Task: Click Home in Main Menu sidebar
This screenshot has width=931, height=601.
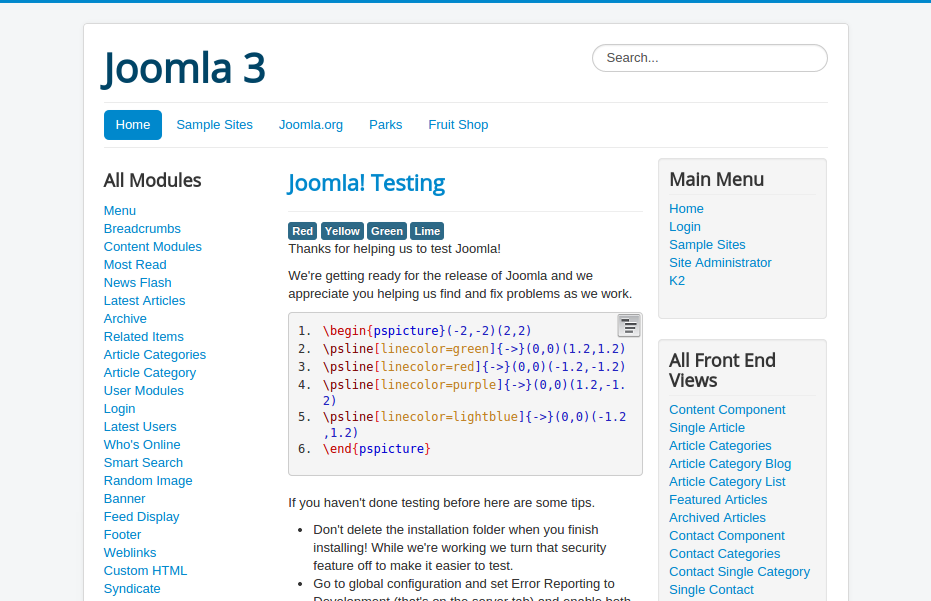Action: 686,209
